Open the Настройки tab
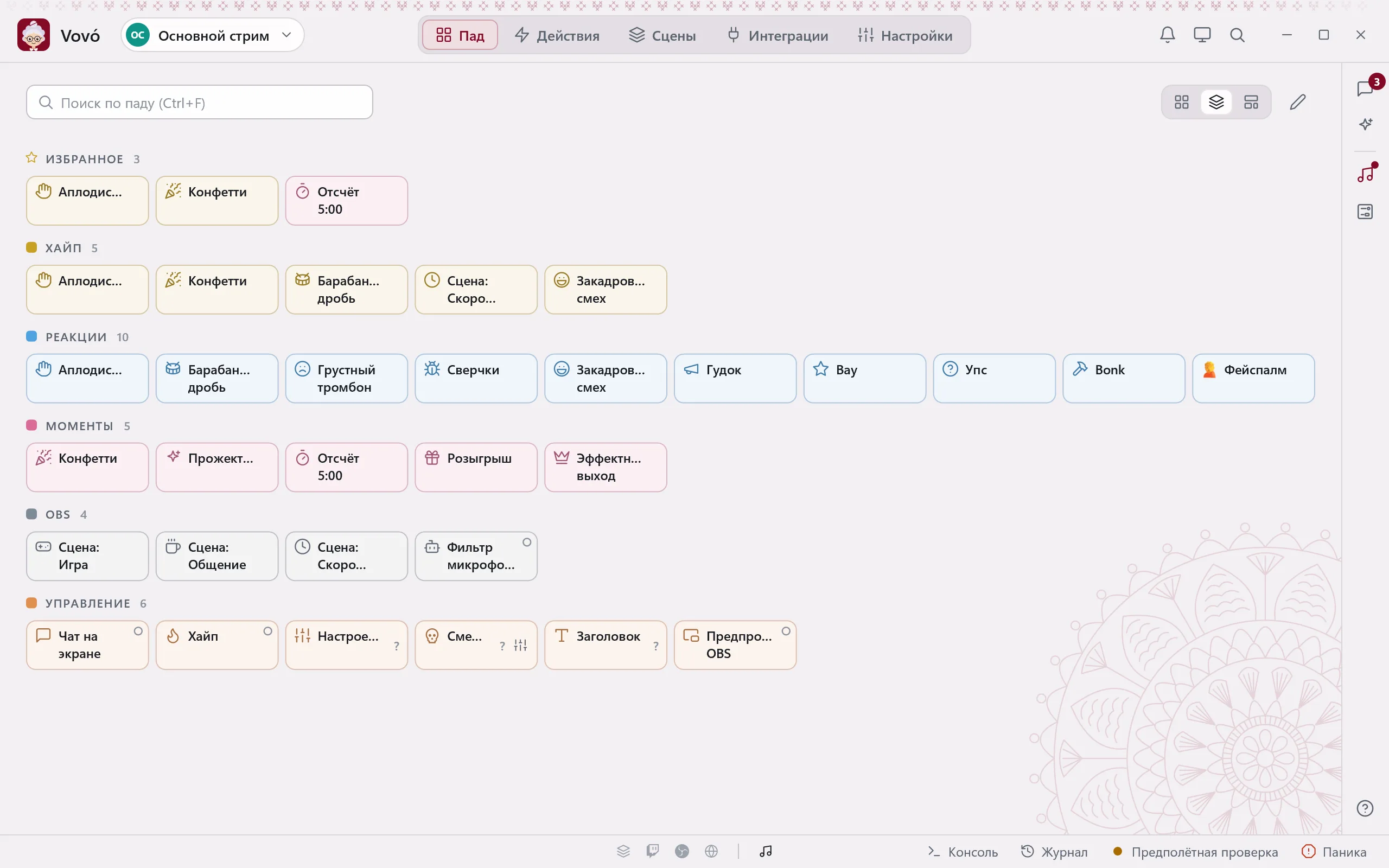The image size is (1389, 868). (x=904, y=35)
